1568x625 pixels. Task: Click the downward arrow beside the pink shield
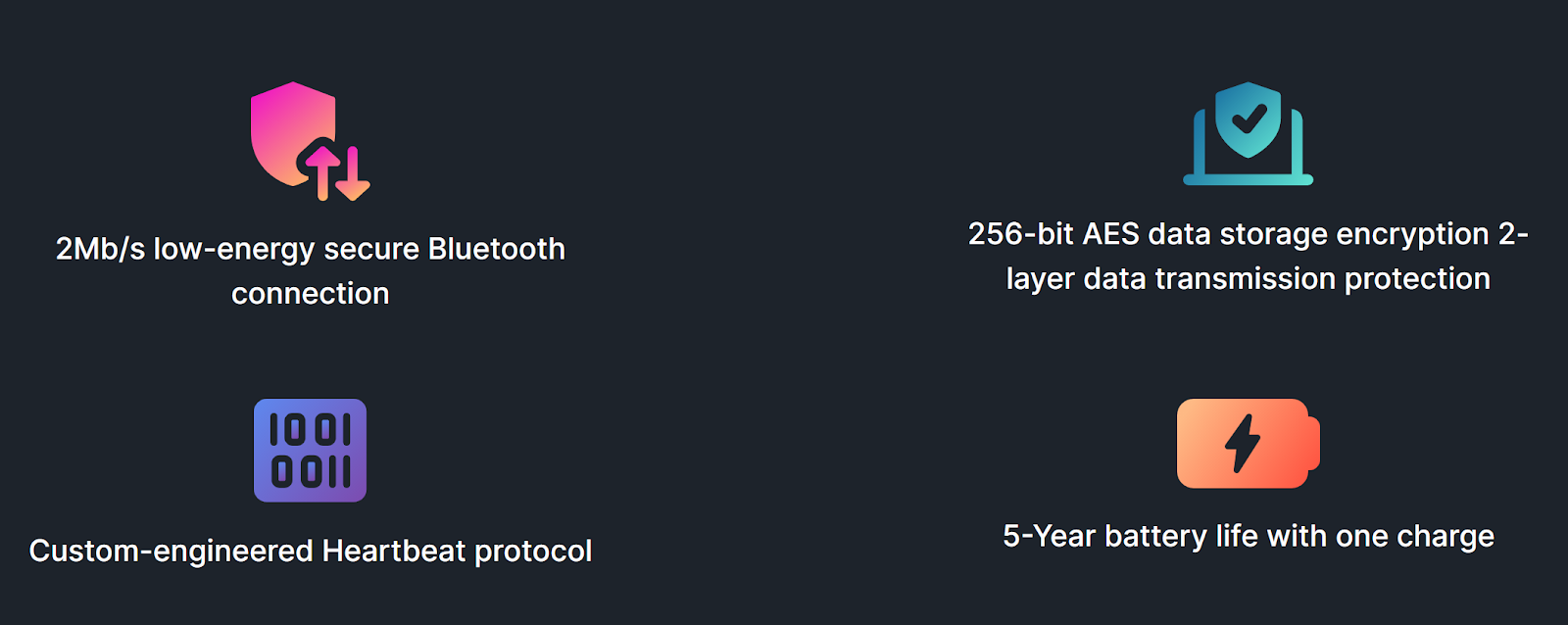point(353,173)
